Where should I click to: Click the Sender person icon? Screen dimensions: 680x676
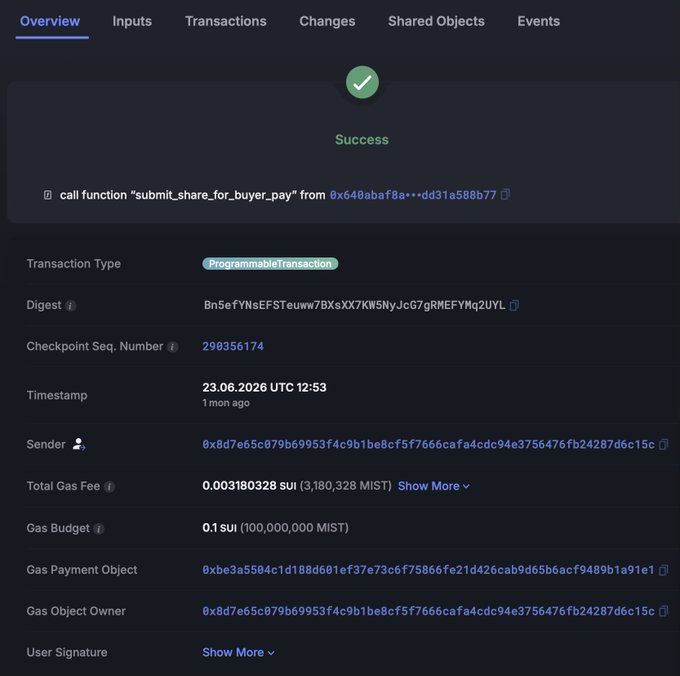point(78,444)
